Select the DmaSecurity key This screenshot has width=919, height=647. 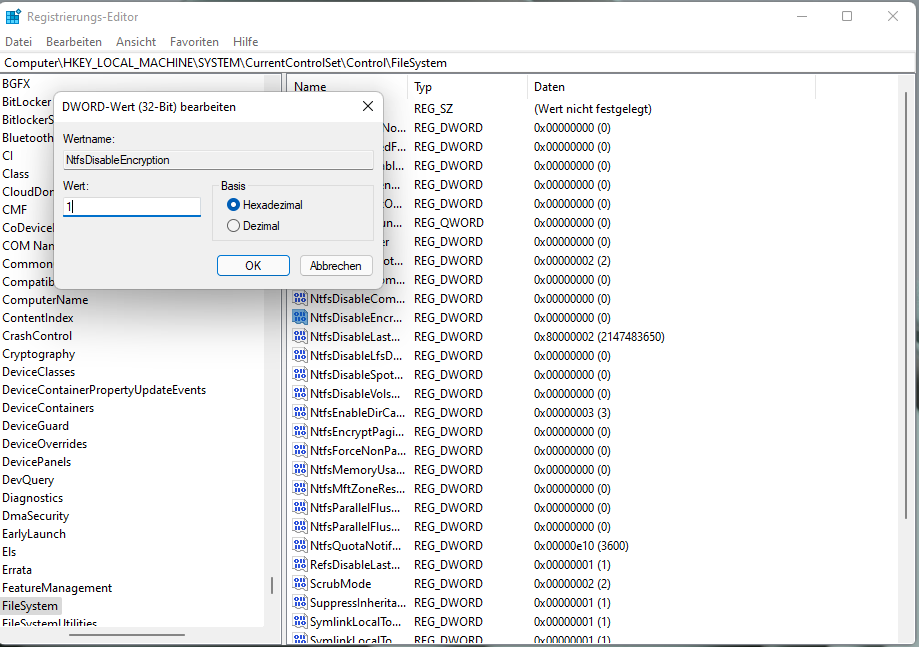point(36,516)
